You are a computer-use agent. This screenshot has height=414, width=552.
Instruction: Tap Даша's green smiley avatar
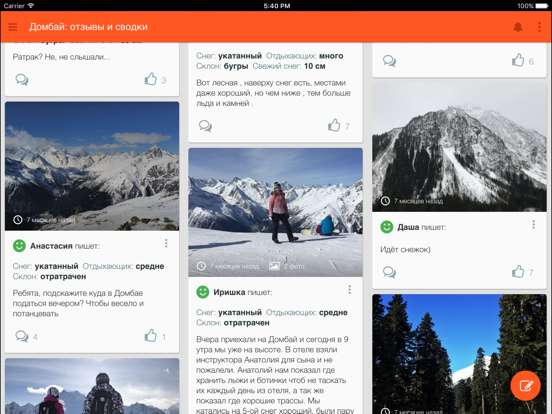click(x=387, y=227)
